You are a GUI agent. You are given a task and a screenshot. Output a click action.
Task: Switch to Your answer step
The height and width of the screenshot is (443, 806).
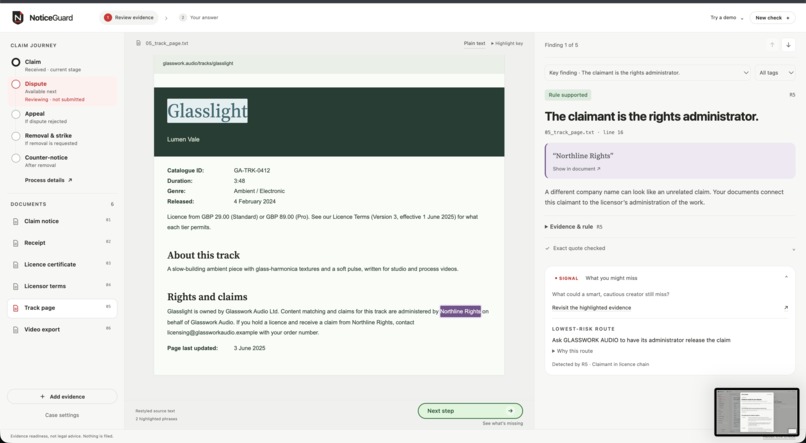click(x=199, y=17)
